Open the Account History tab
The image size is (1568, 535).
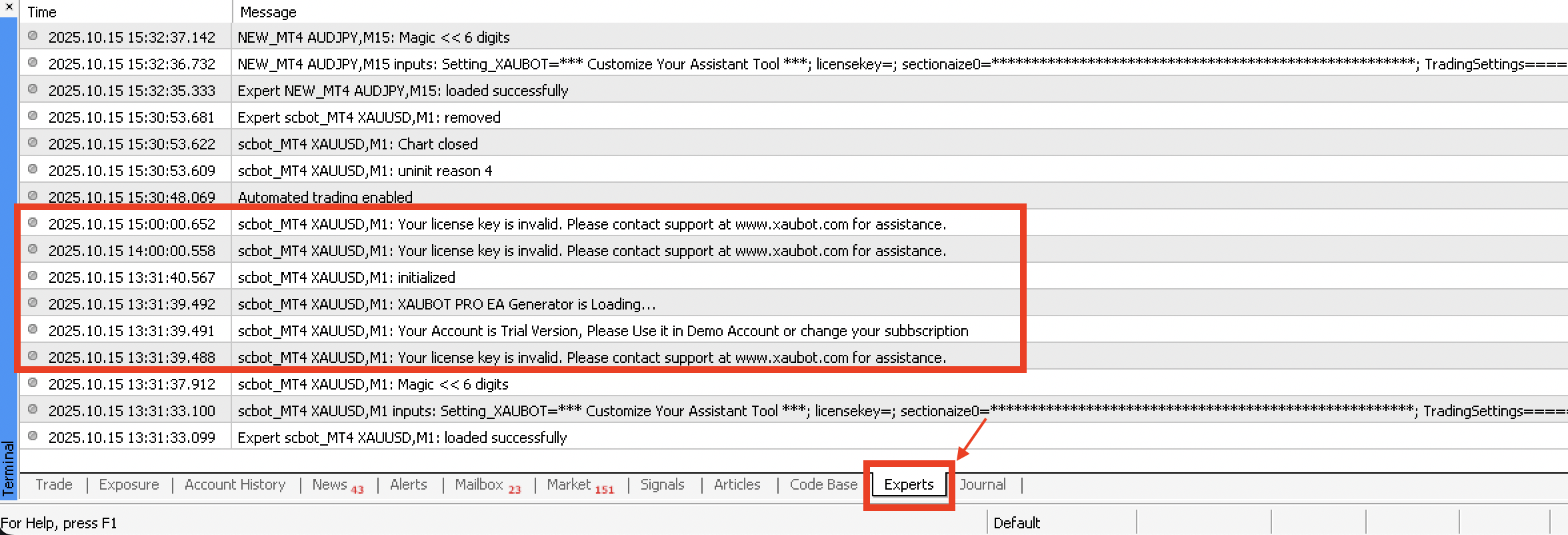235,485
